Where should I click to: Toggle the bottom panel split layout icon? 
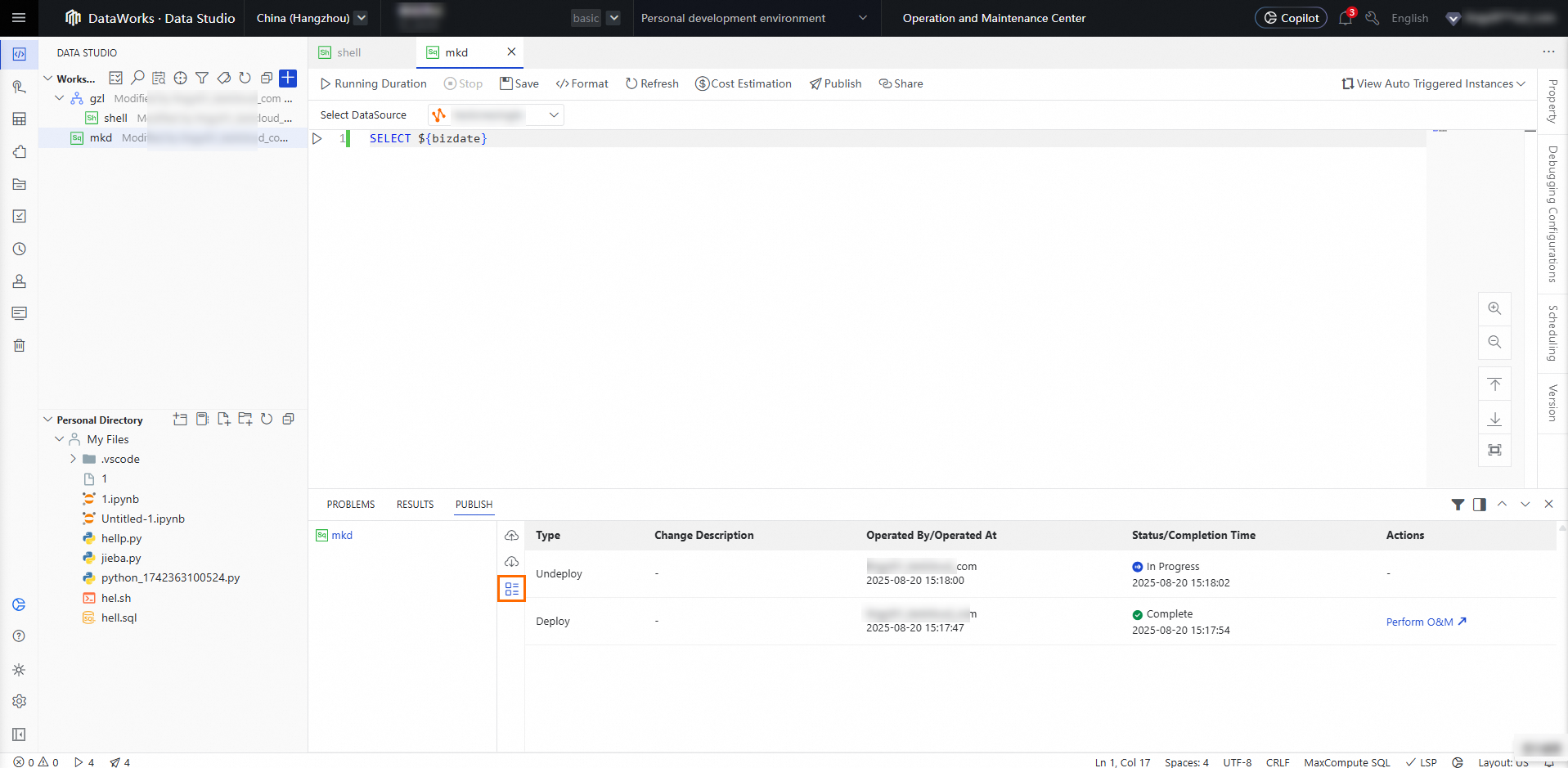pyautogui.click(x=1479, y=505)
